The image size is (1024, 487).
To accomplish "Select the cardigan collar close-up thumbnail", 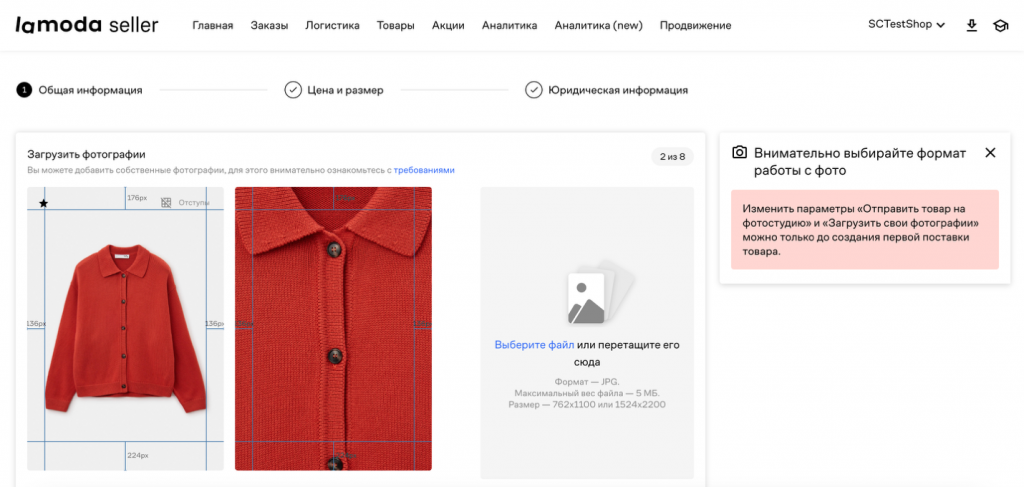I will click(333, 330).
